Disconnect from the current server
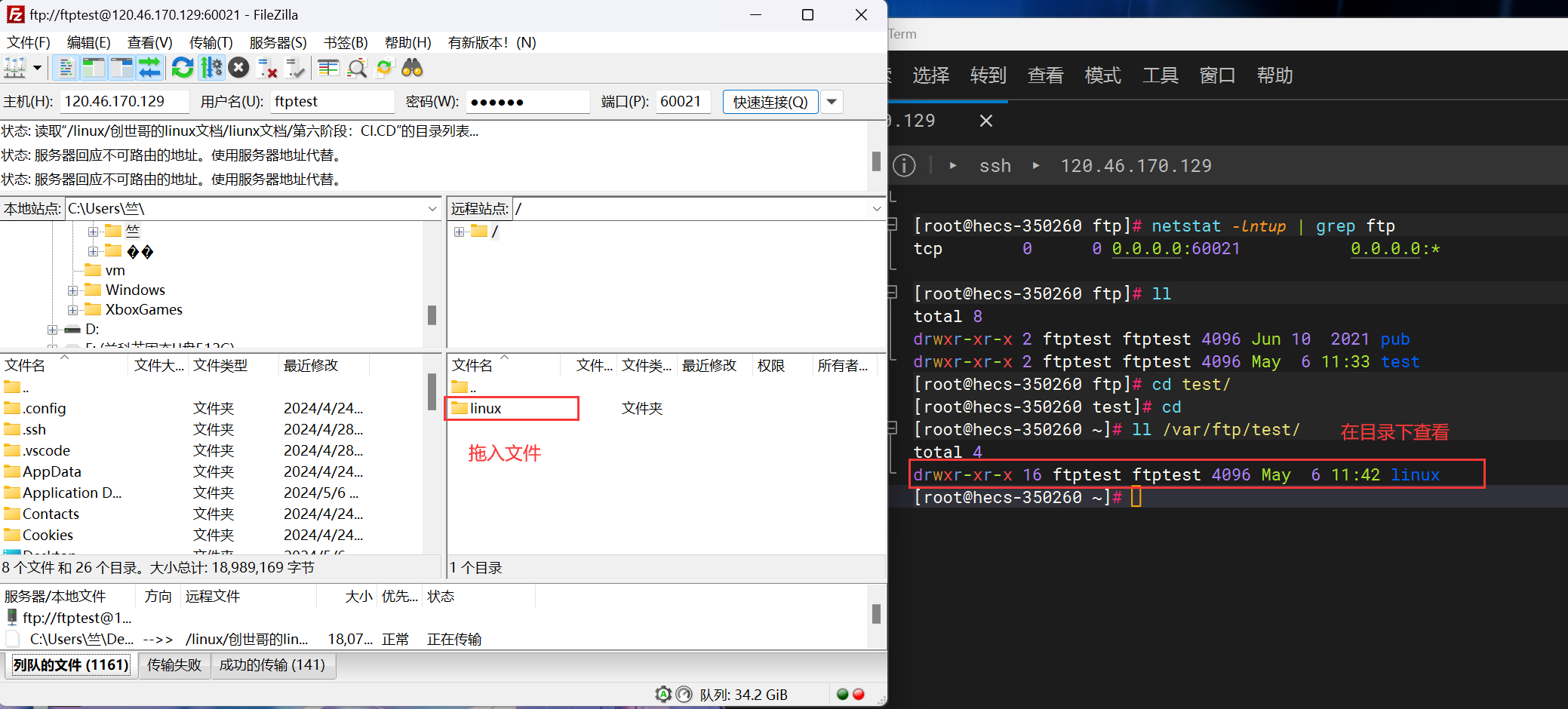The image size is (1568, 709). [x=267, y=68]
